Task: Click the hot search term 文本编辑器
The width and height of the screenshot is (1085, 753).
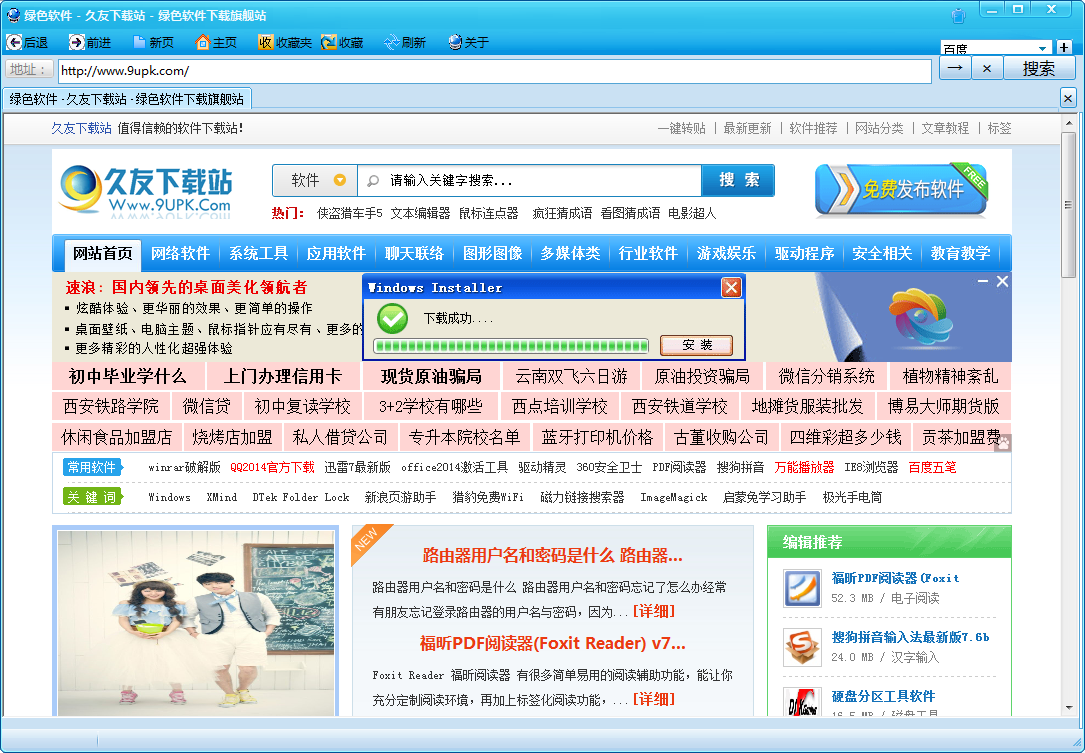Action: (x=420, y=213)
